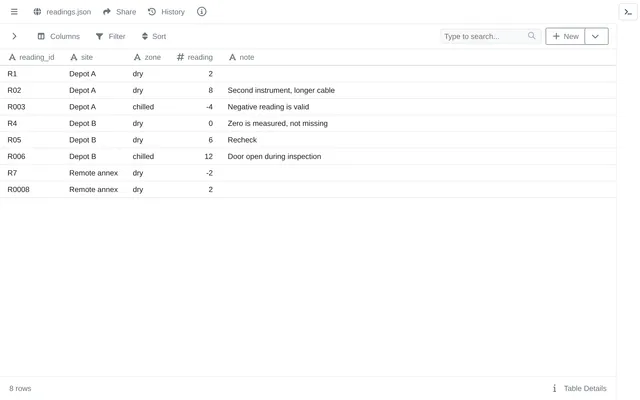Click the reading value -4
The width and height of the screenshot is (640, 400).
(x=209, y=107)
